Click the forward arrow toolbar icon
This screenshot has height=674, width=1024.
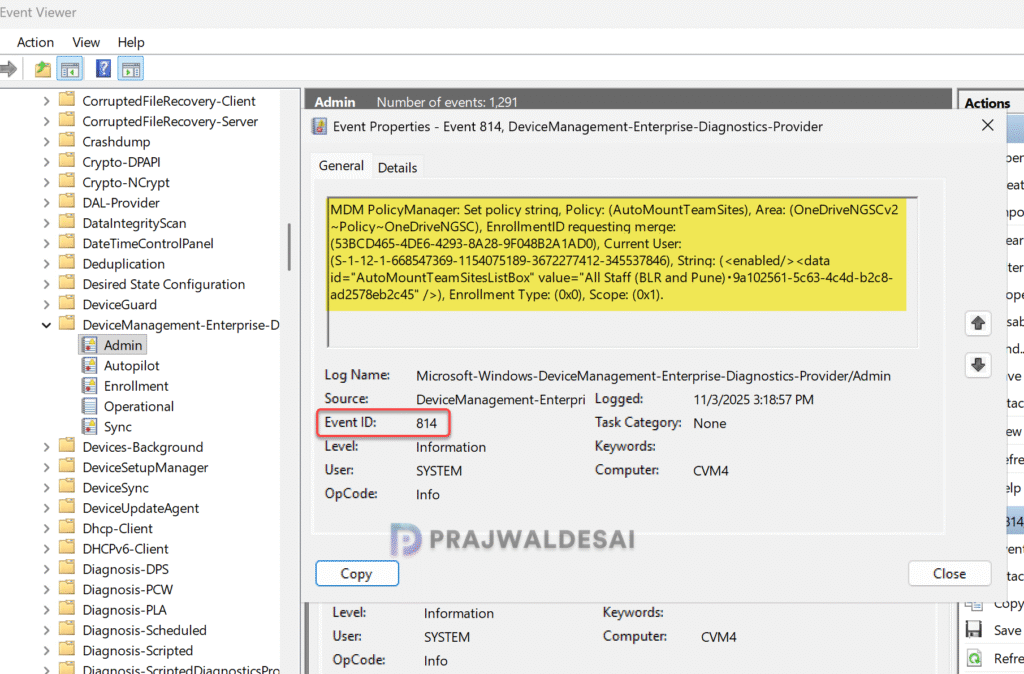coord(8,69)
